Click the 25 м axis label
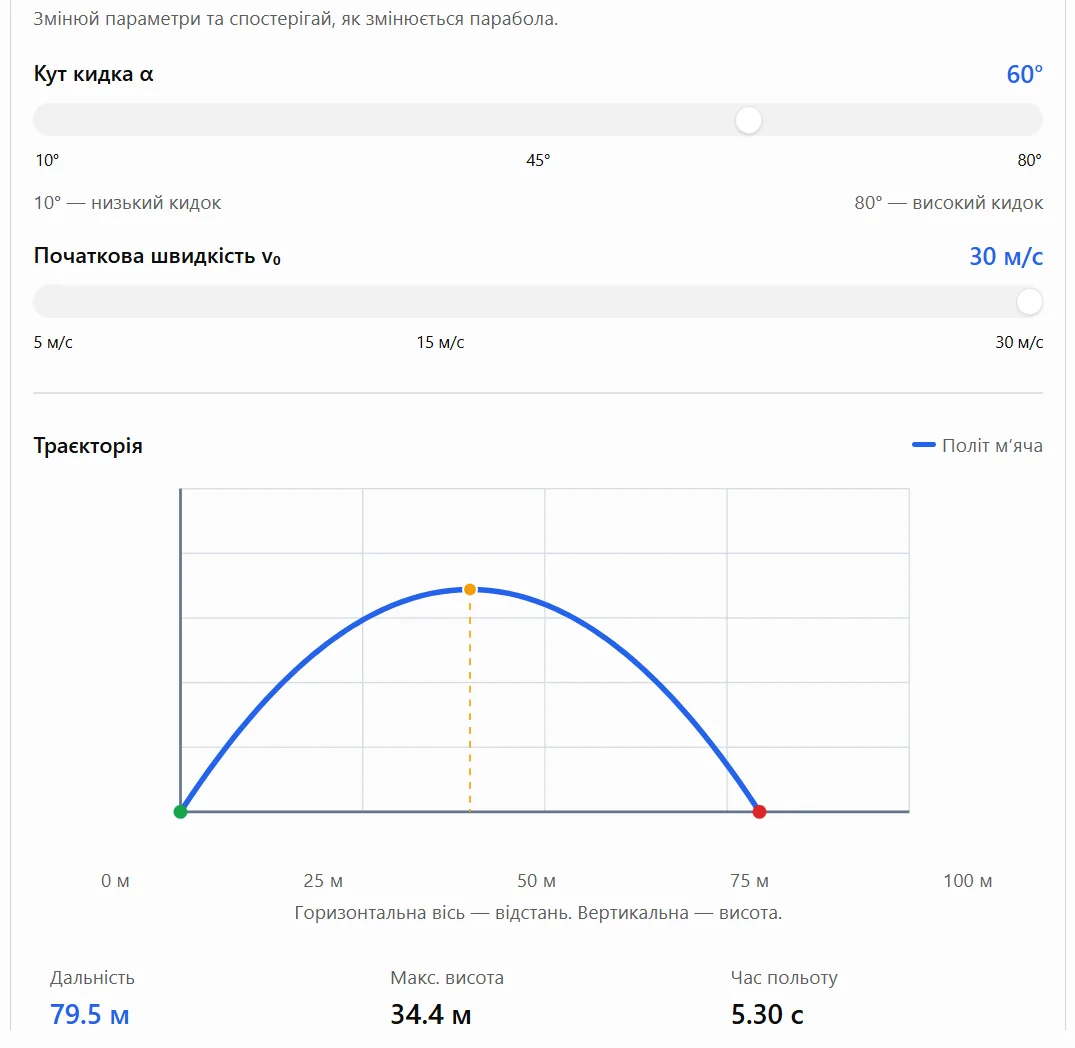 (323, 881)
